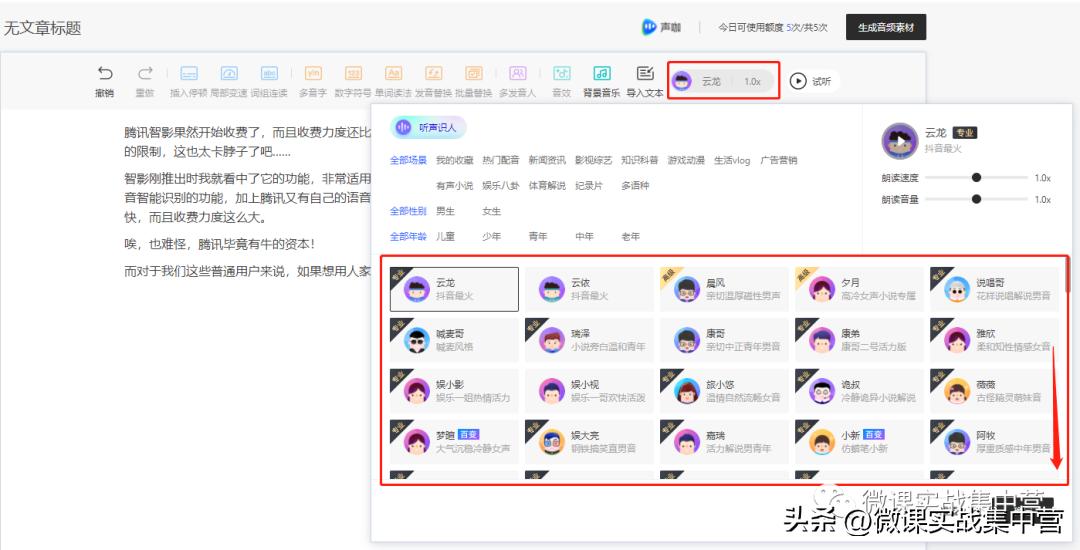The image size is (1080, 550).
Task: Adjust the 朗读速度 reading speed slider
Action: [976, 178]
